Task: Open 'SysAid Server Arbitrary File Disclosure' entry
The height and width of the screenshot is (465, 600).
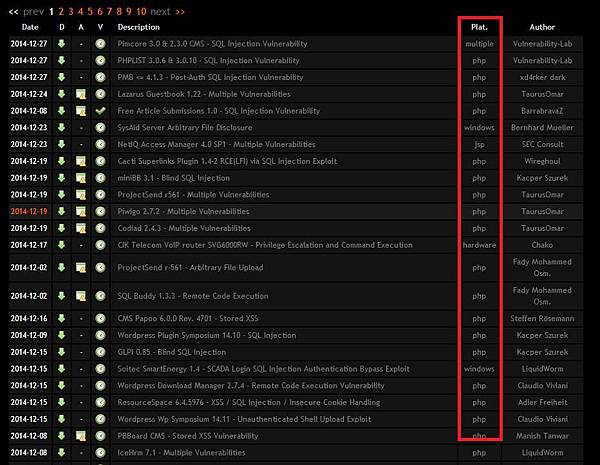Action: pyautogui.click(x=185, y=127)
